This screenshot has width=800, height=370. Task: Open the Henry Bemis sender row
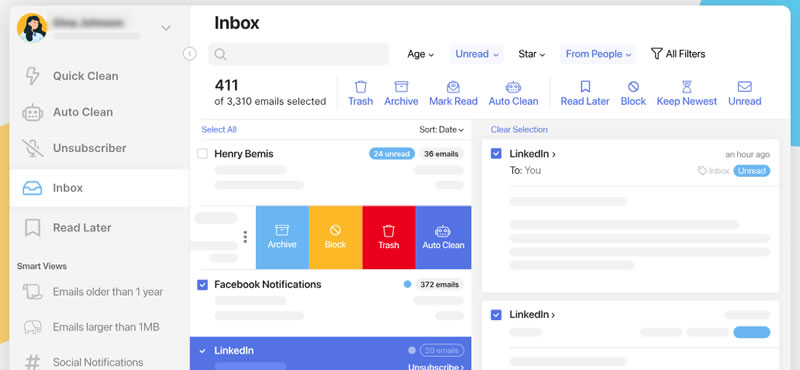tap(331, 172)
